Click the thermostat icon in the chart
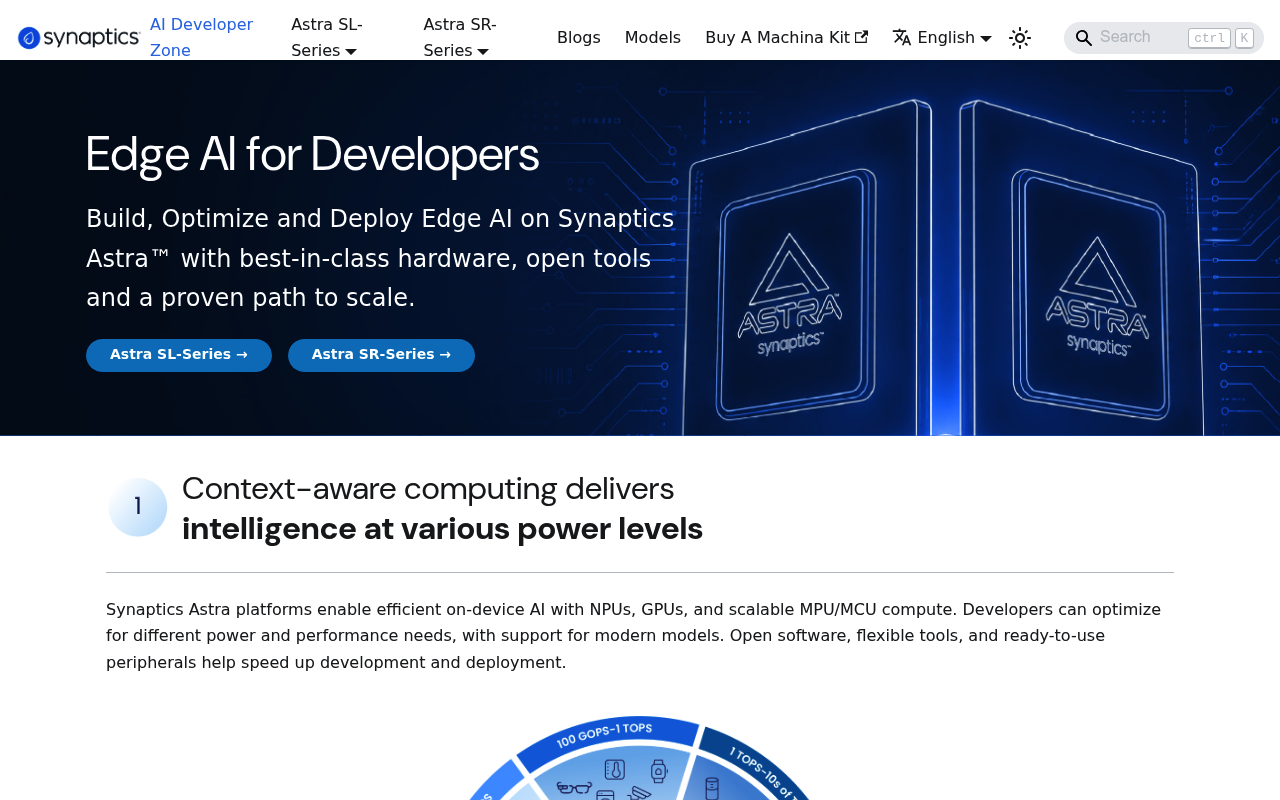1280x800 pixels. (615, 769)
